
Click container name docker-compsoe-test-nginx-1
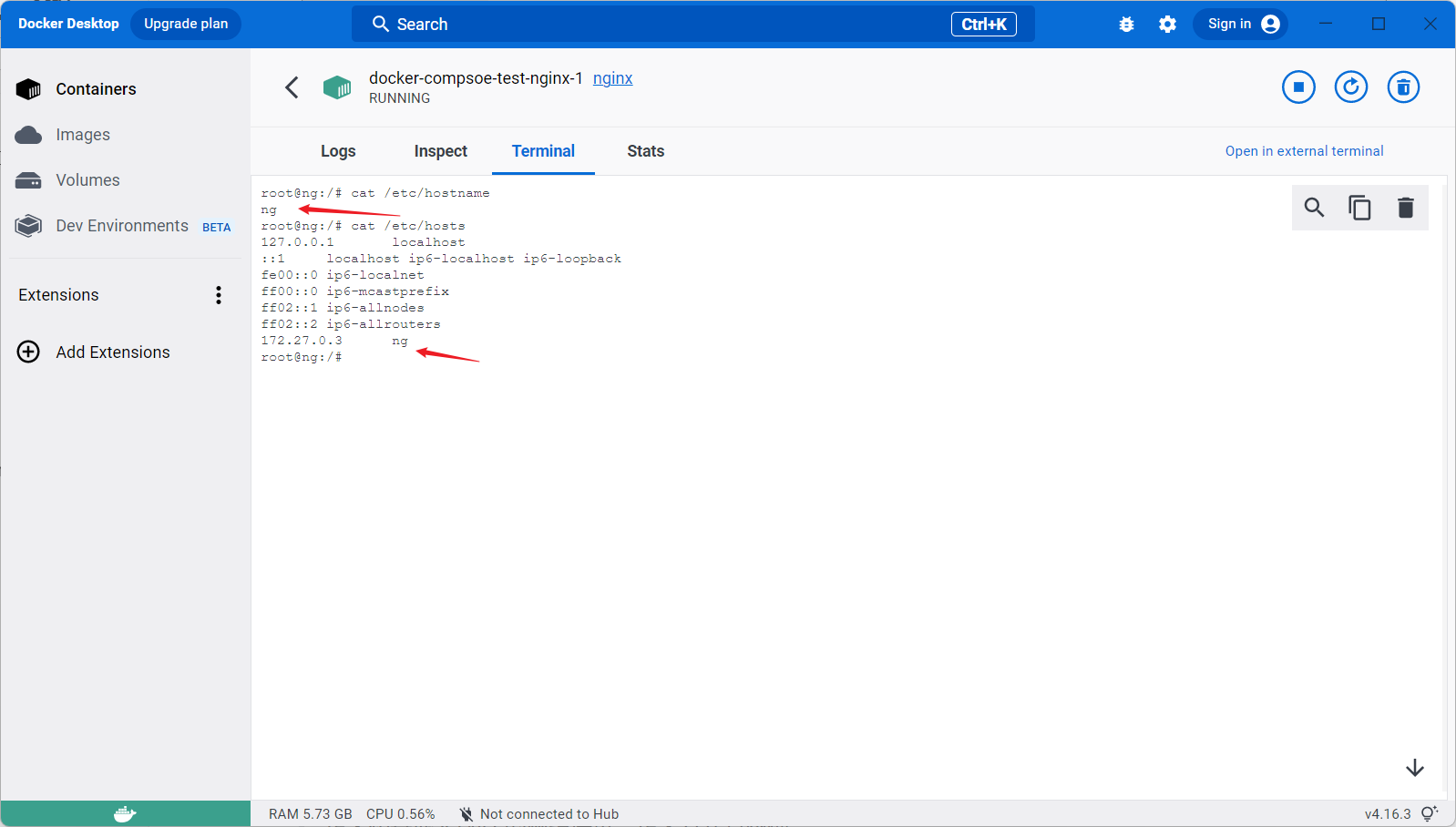tap(476, 78)
